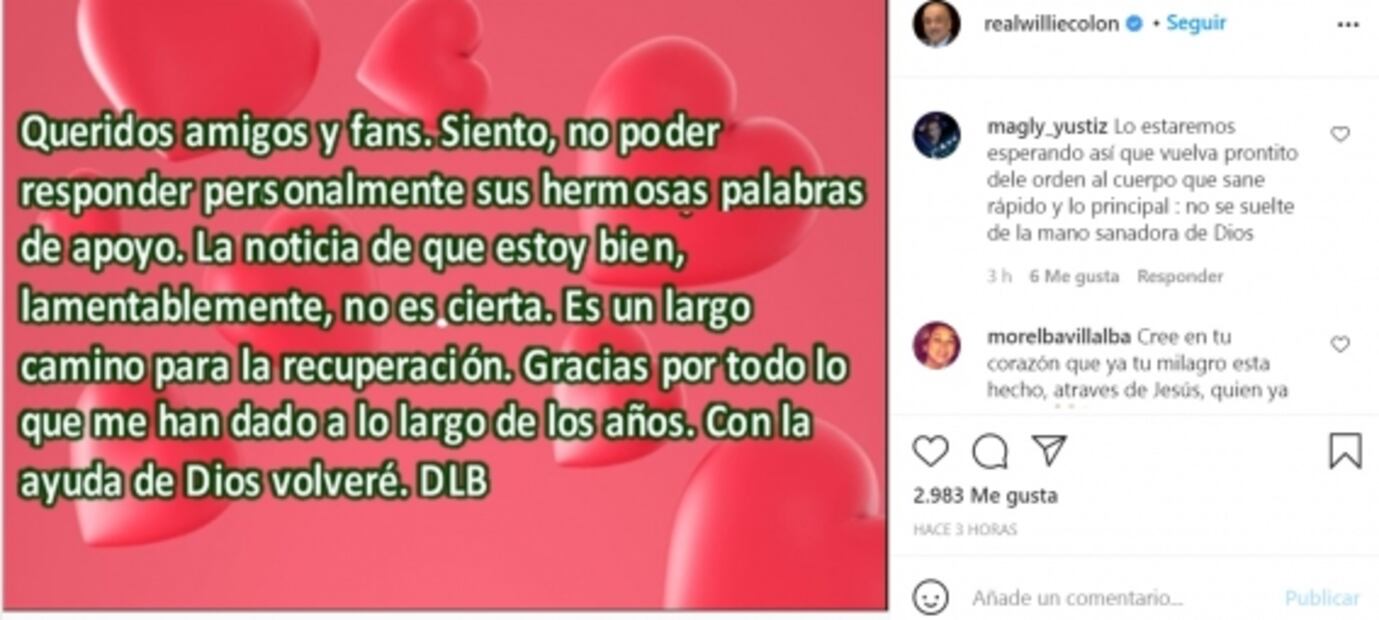Show who liked via 6 Me gusta
The image size is (1379, 620).
click(x=1074, y=277)
